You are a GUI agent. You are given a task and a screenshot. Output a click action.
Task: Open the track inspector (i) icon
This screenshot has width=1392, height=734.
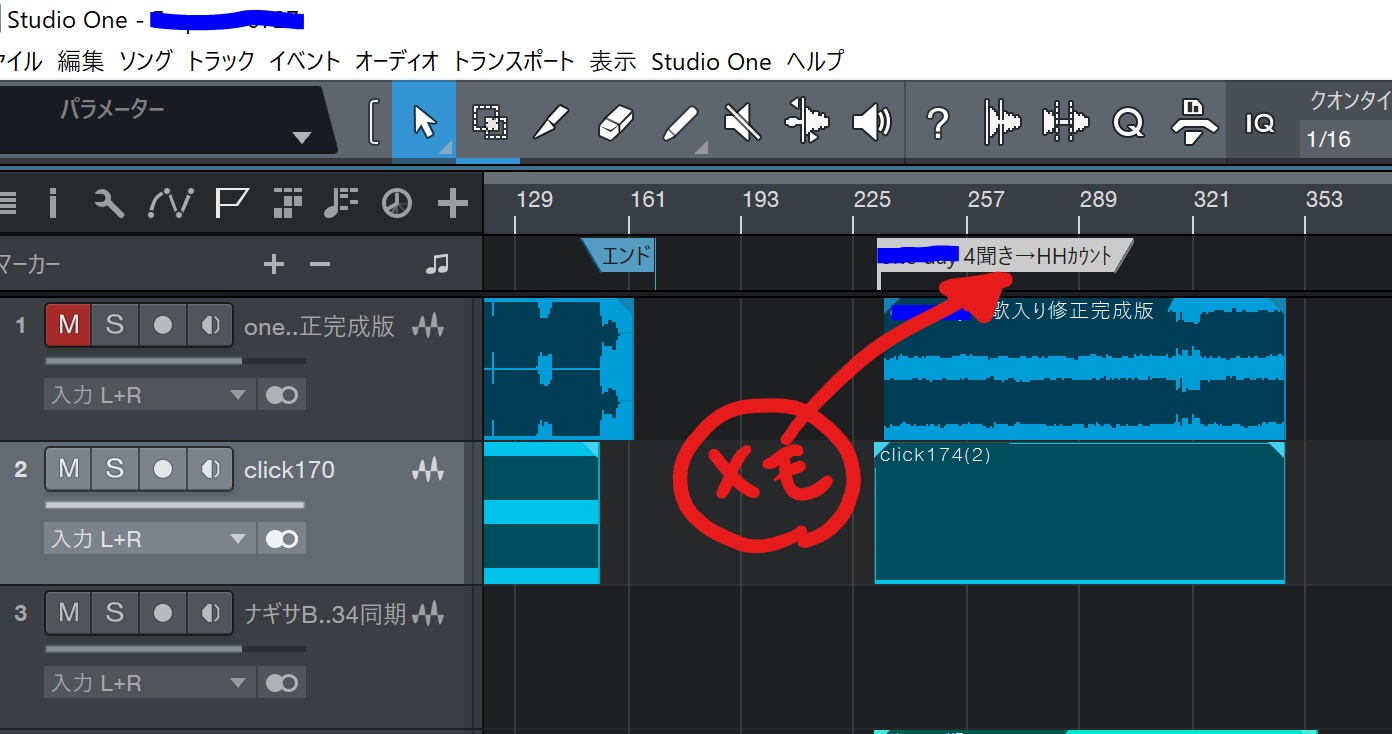53,204
